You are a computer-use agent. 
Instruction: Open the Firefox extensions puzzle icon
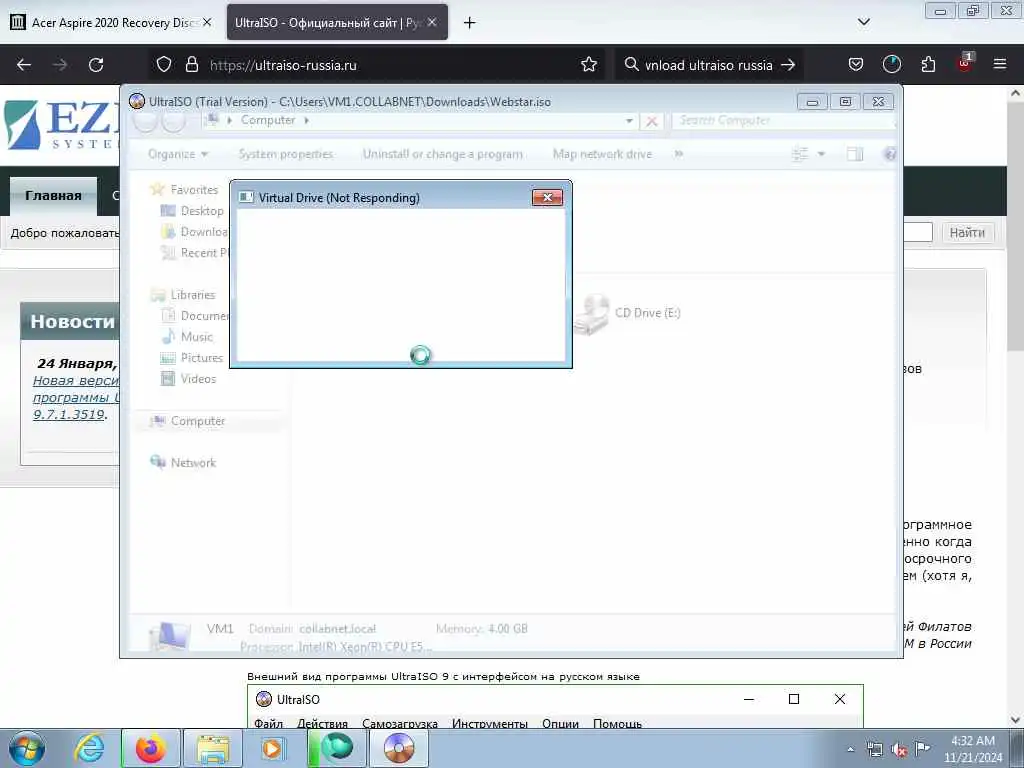(x=928, y=65)
